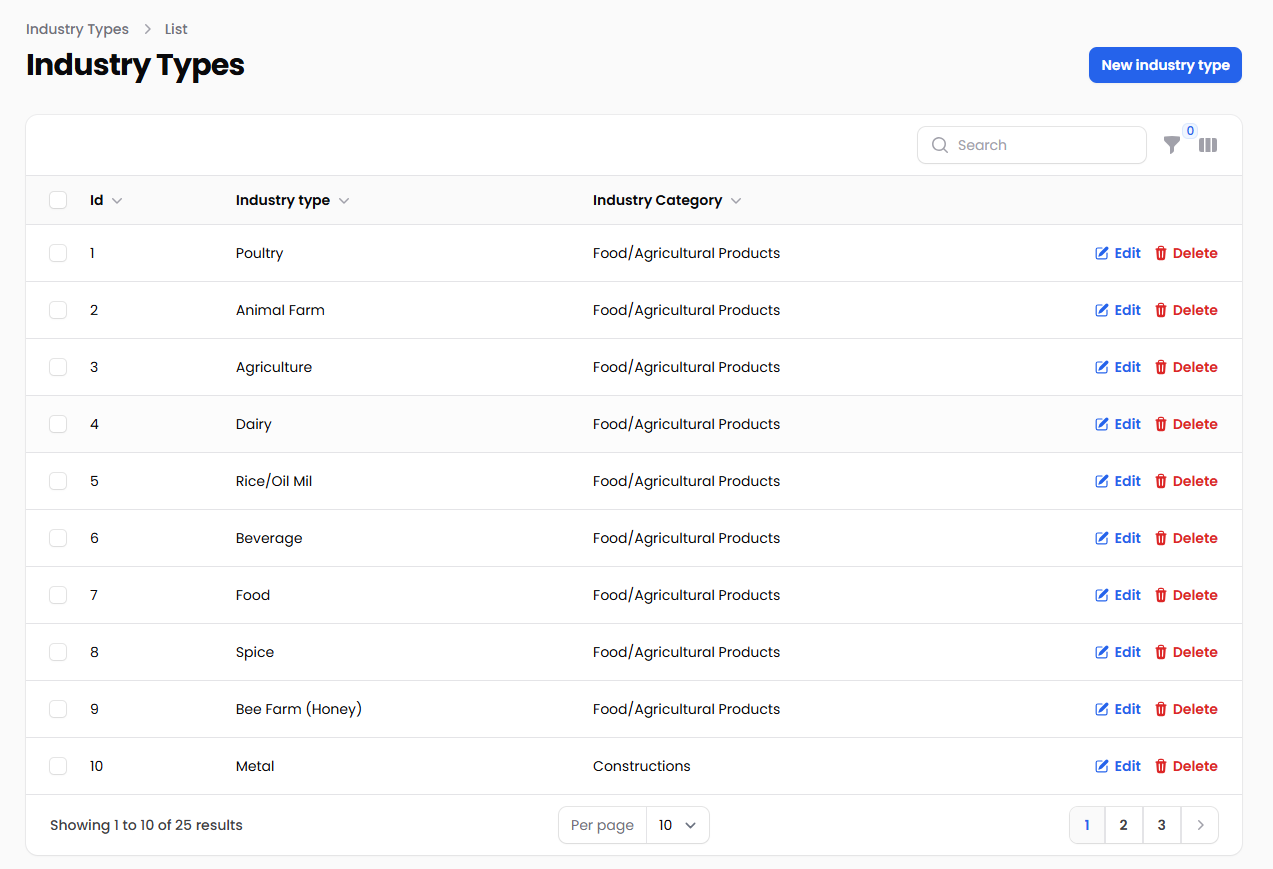Click the New industry type button
Viewport: 1273px width, 869px height.
coord(1165,65)
